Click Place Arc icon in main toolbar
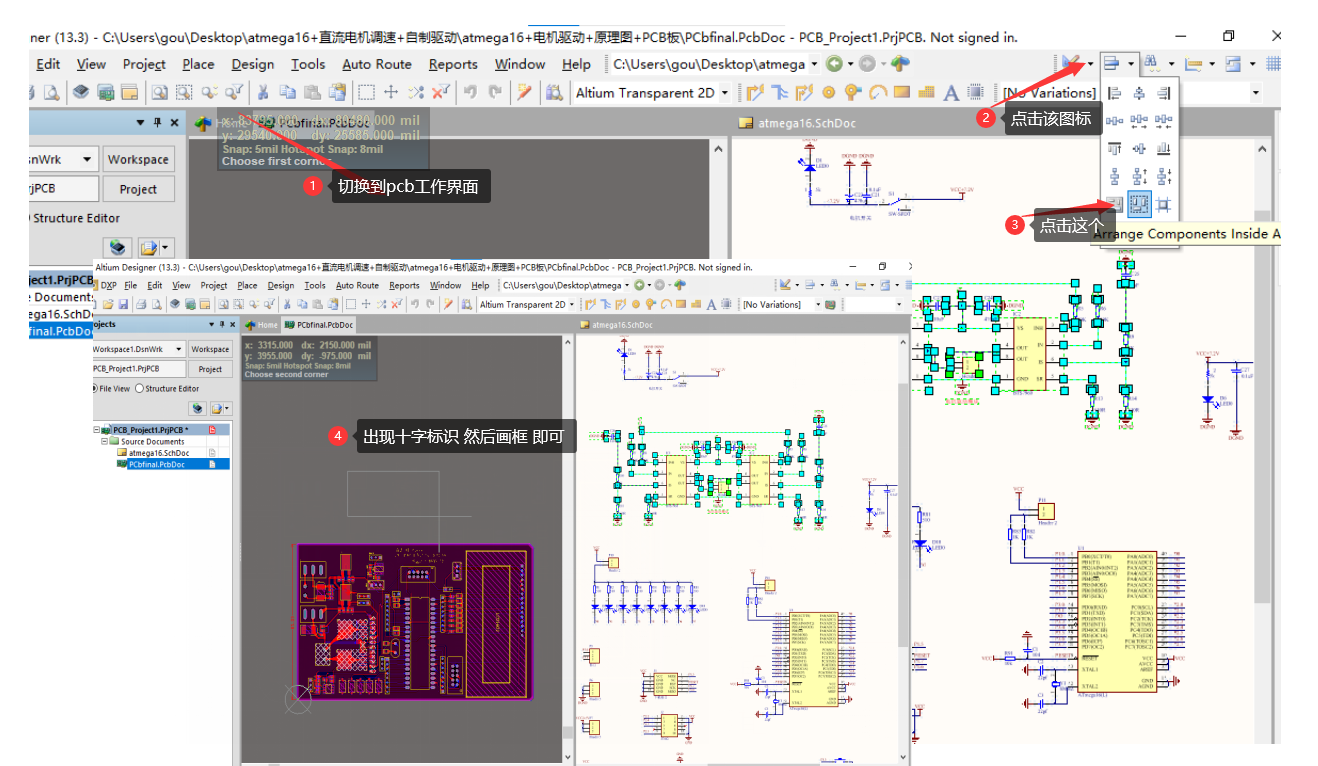 [877, 93]
